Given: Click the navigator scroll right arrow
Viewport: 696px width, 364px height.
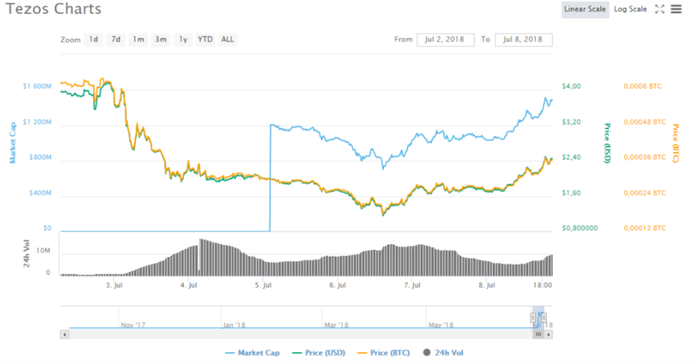Looking at the screenshot, I should [549, 334].
